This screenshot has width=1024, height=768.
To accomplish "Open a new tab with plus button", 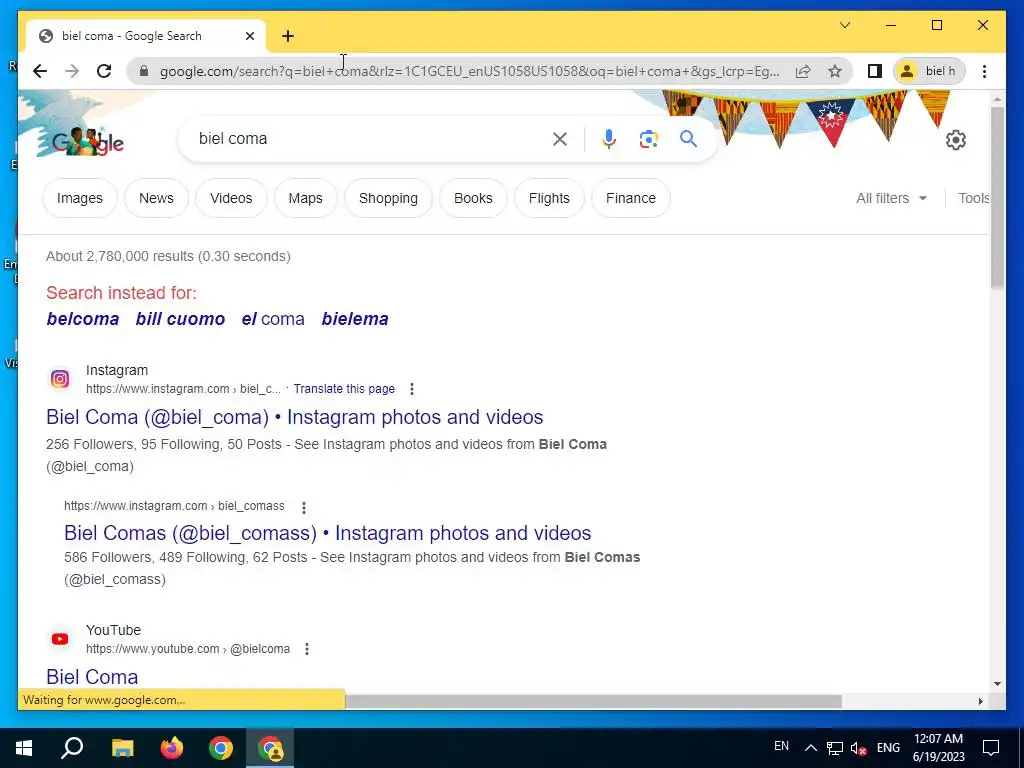I will [288, 36].
